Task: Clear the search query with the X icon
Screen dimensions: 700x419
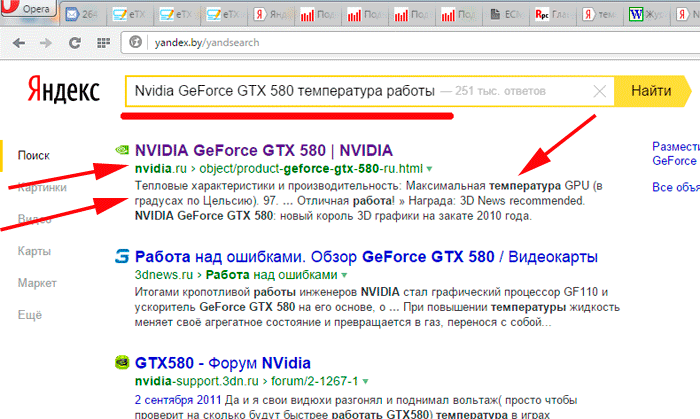Action: pyautogui.click(x=599, y=91)
